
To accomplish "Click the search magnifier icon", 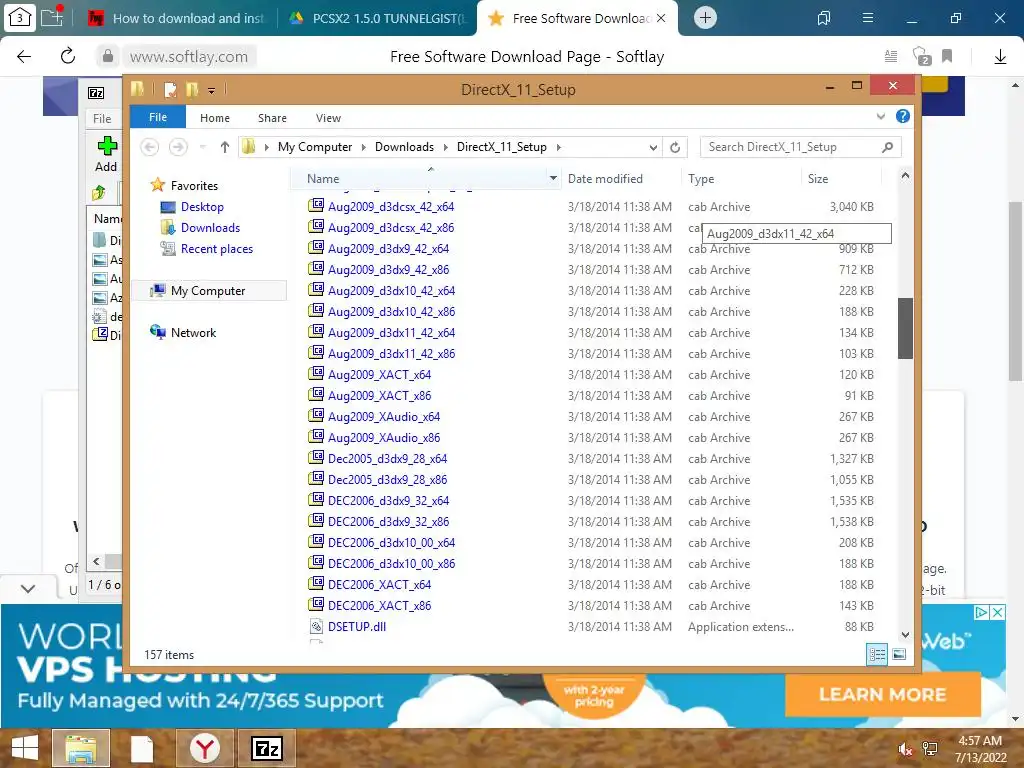I will [x=888, y=147].
